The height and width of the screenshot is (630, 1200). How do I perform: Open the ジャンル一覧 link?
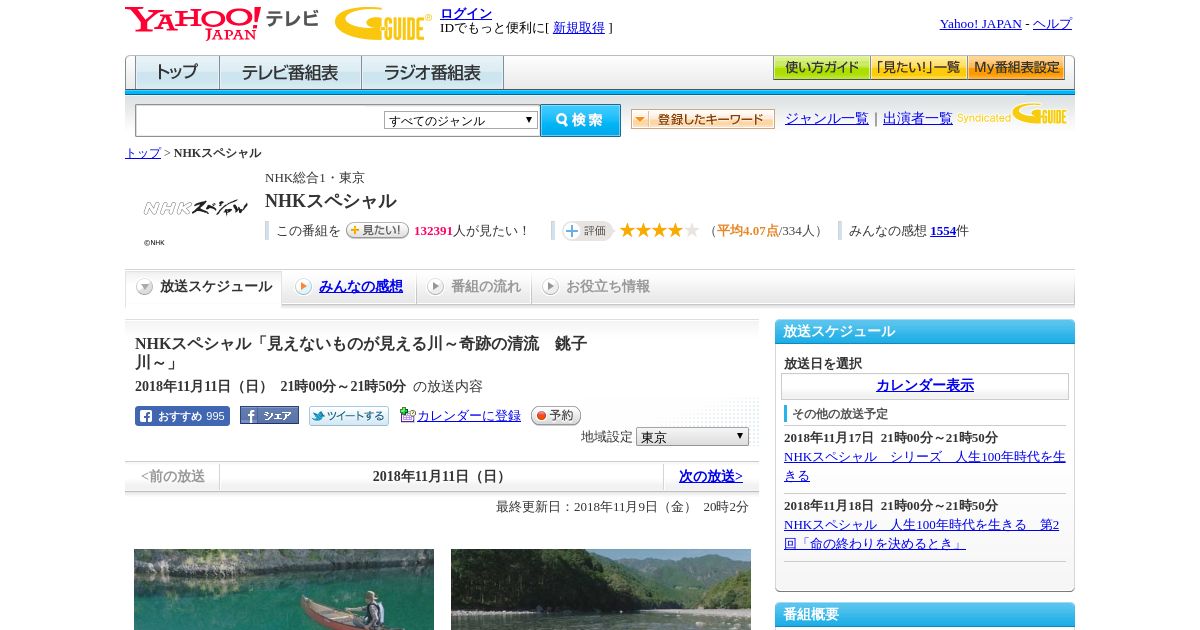[827, 118]
